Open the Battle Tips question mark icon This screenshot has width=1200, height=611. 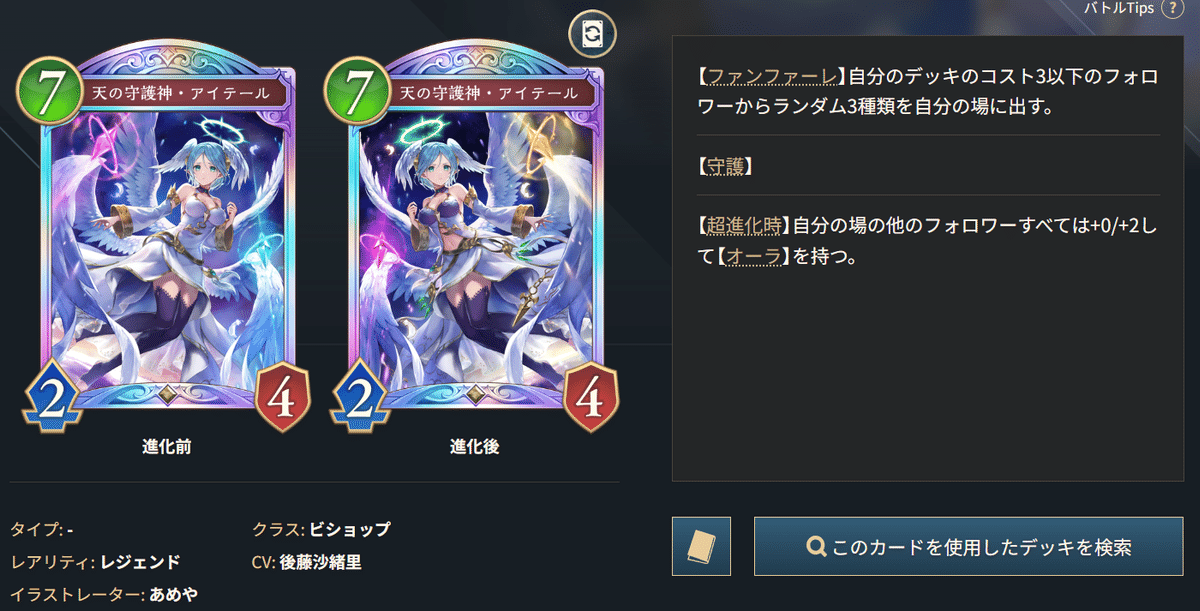coord(1173,8)
